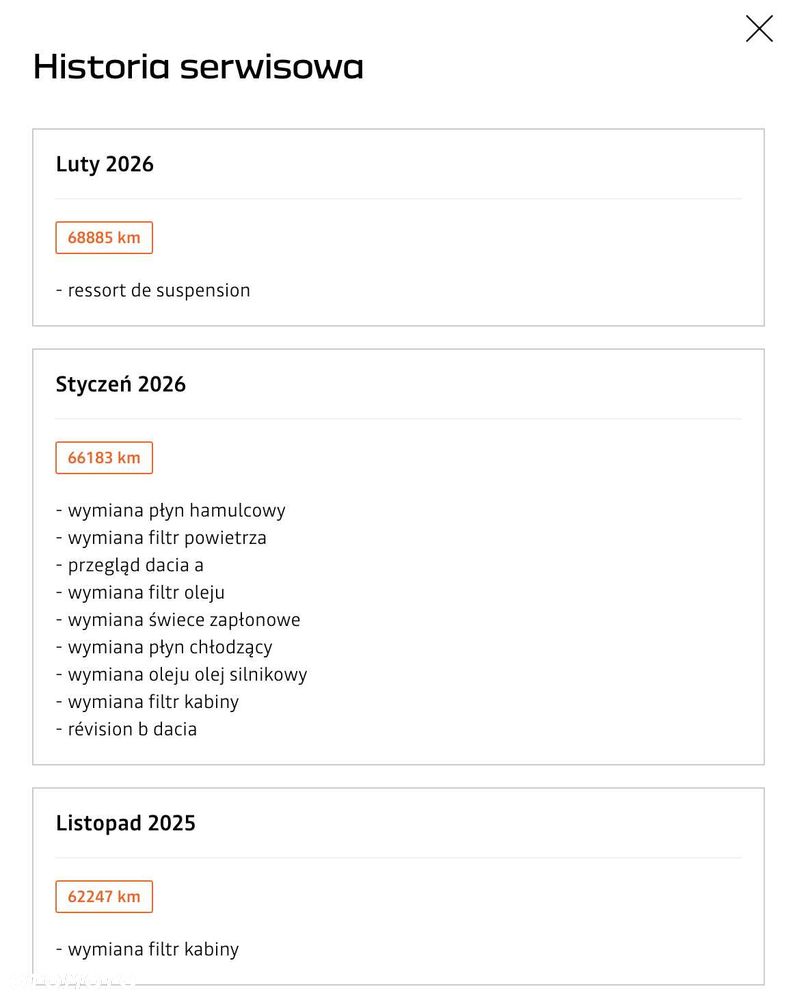Select wymiana filtr oleju line
This screenshot has height=999, width=793.
[x=140, y=593]
